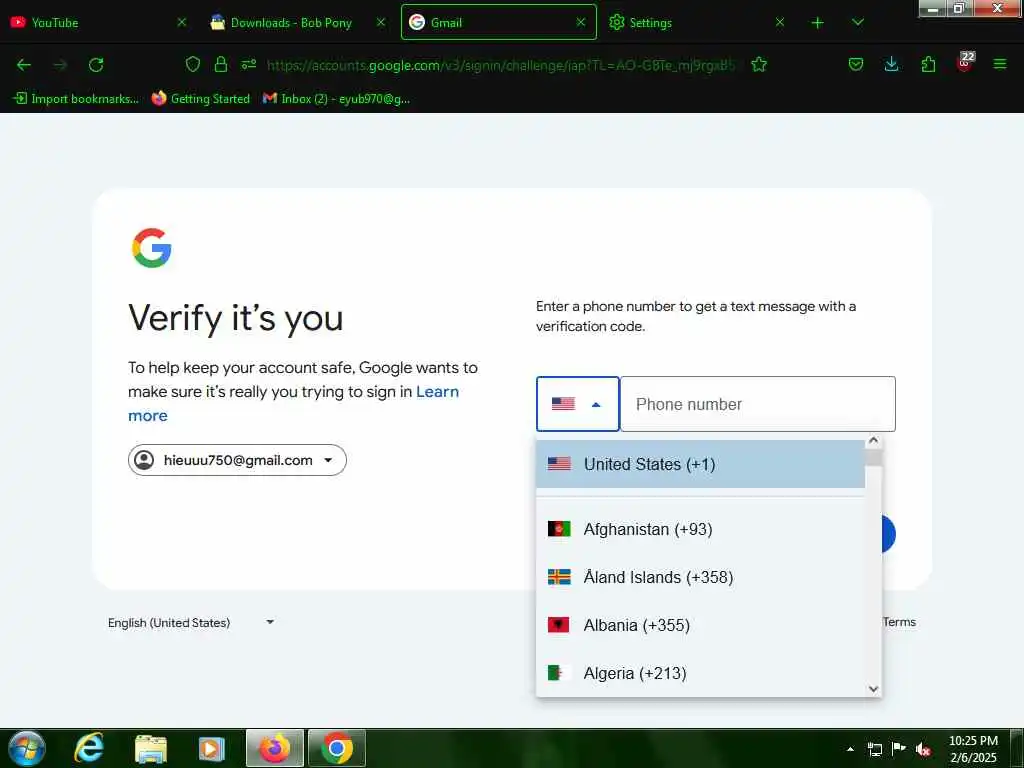Open Windows Media Player from taskbar
Screen dimensions: 1024x768
[x=212, y=748]
